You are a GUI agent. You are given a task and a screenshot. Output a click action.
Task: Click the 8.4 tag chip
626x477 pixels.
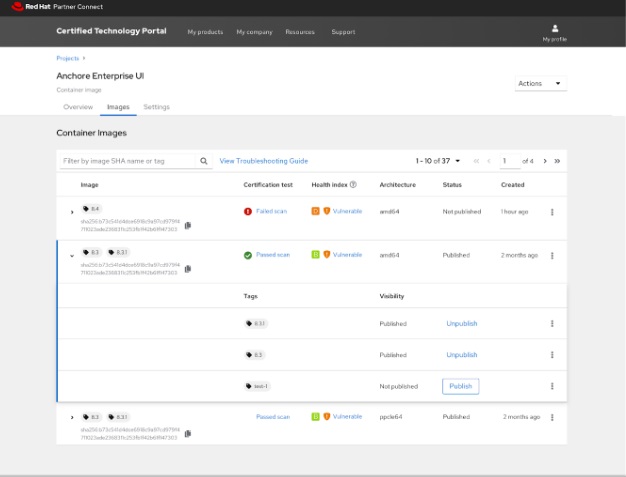tap(91, 209)
